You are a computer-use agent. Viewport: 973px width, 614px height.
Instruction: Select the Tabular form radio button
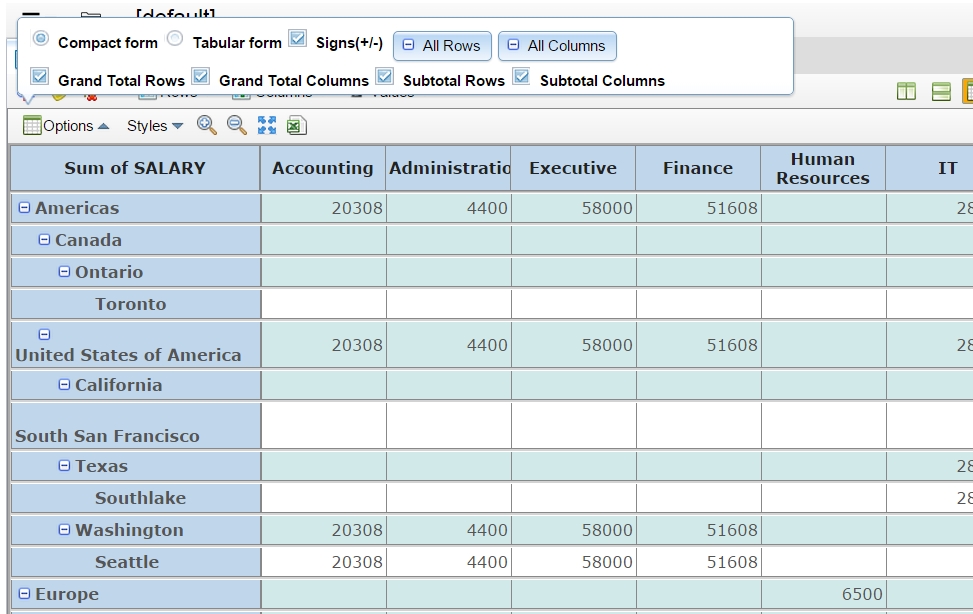click(175, 39)
